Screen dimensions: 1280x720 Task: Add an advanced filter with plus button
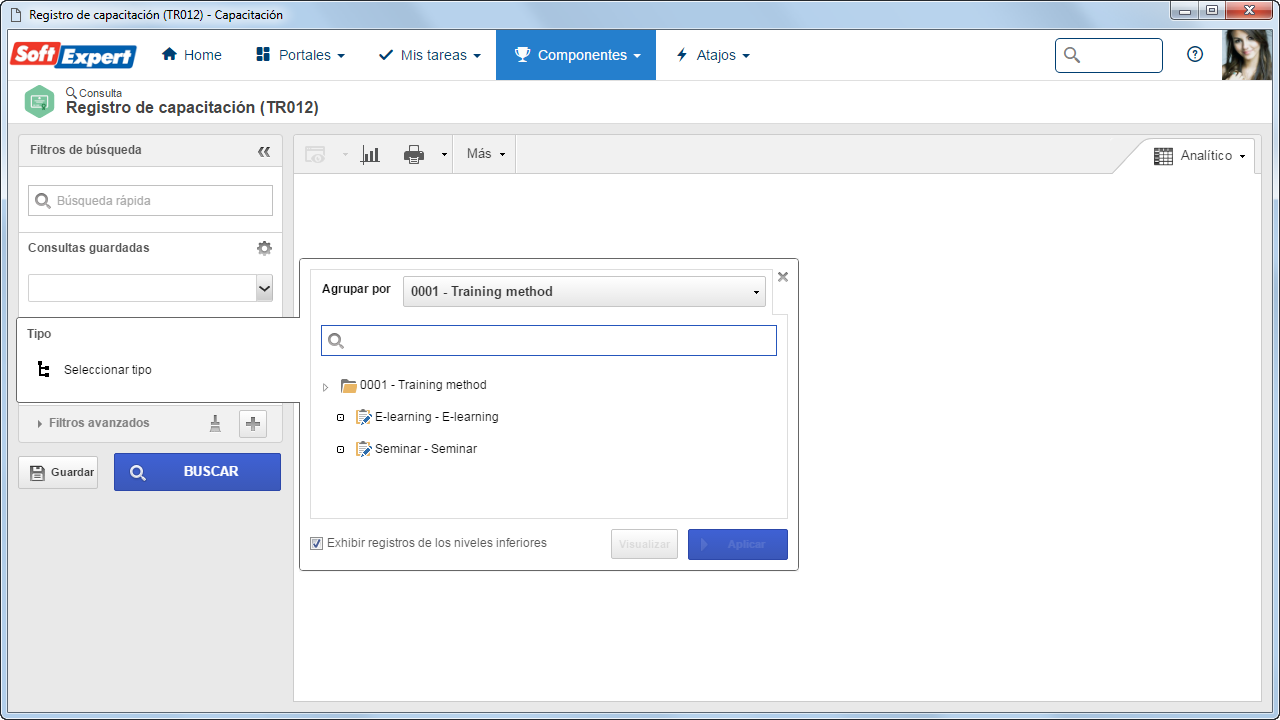coord(253,424)
